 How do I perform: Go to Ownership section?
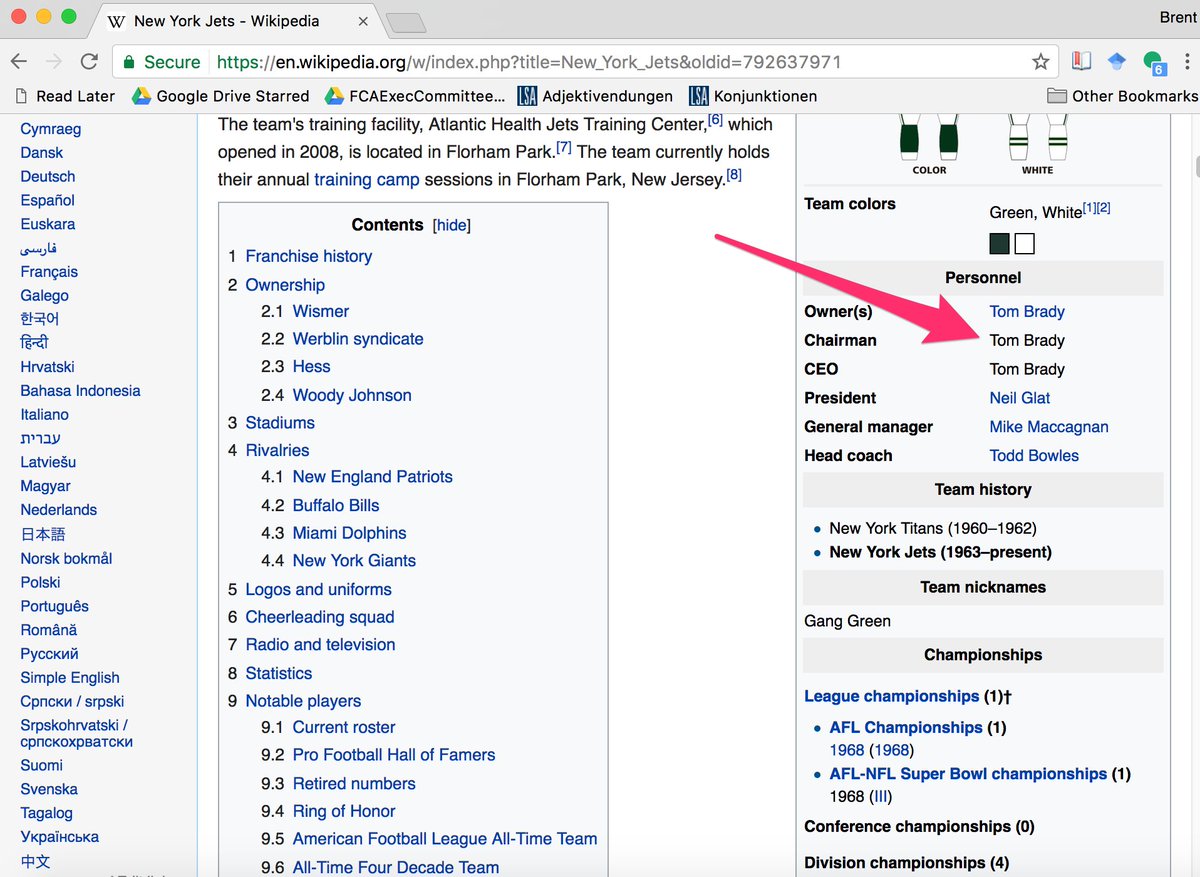click(285, 285)
